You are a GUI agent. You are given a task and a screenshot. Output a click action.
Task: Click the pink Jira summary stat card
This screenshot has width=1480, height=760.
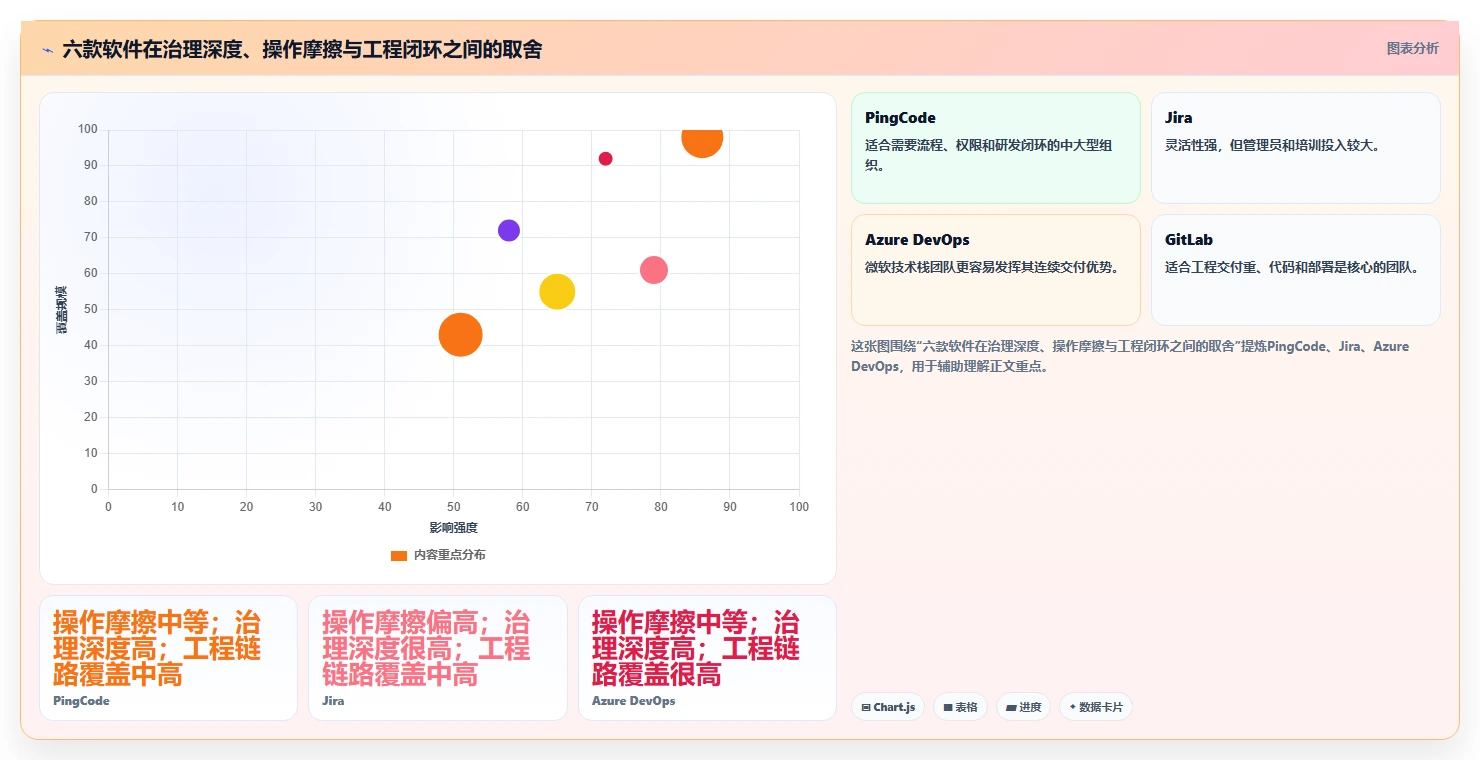coord(438,658)
